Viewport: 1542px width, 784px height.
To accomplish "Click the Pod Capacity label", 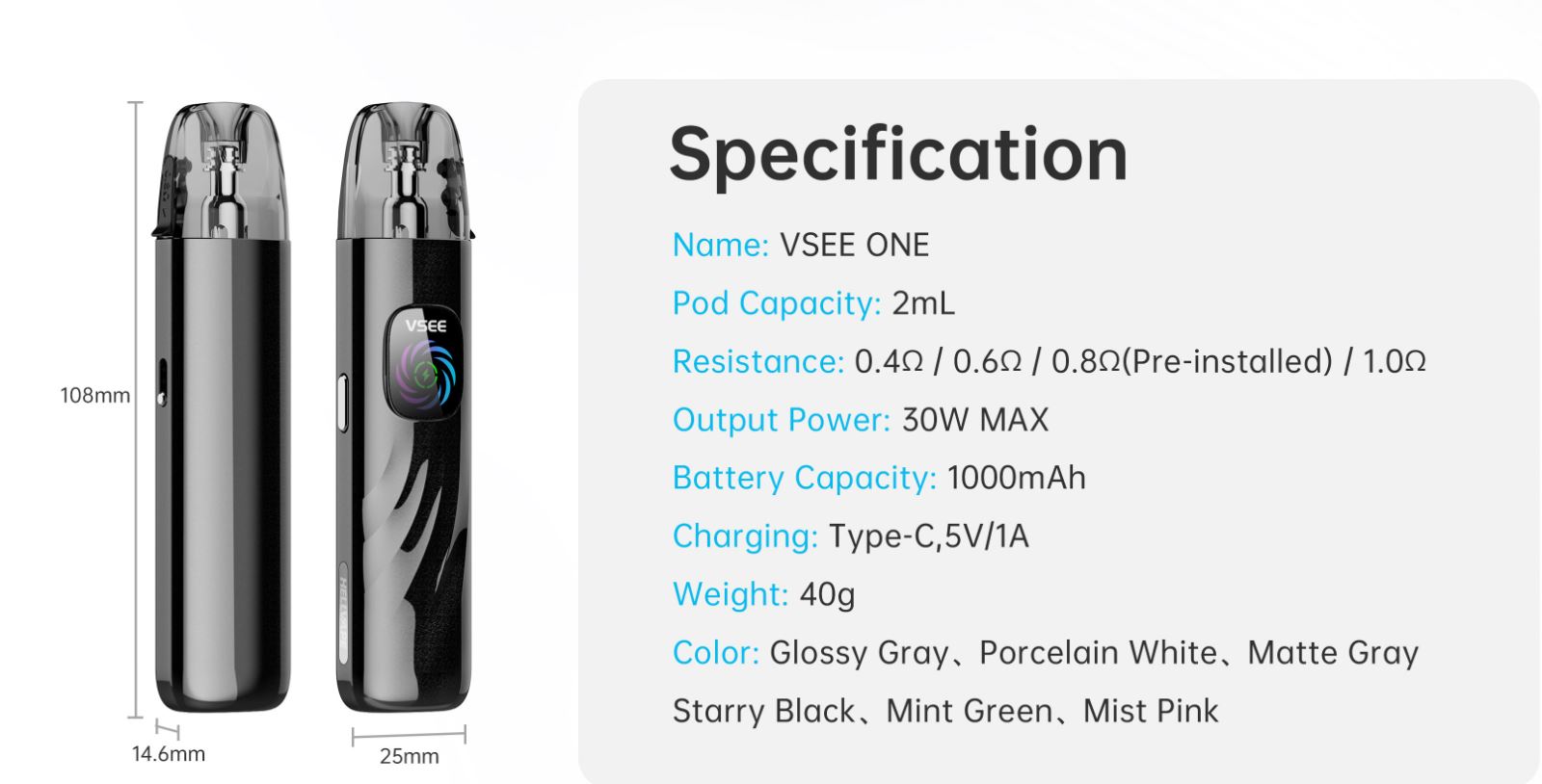I will [776, 303].
